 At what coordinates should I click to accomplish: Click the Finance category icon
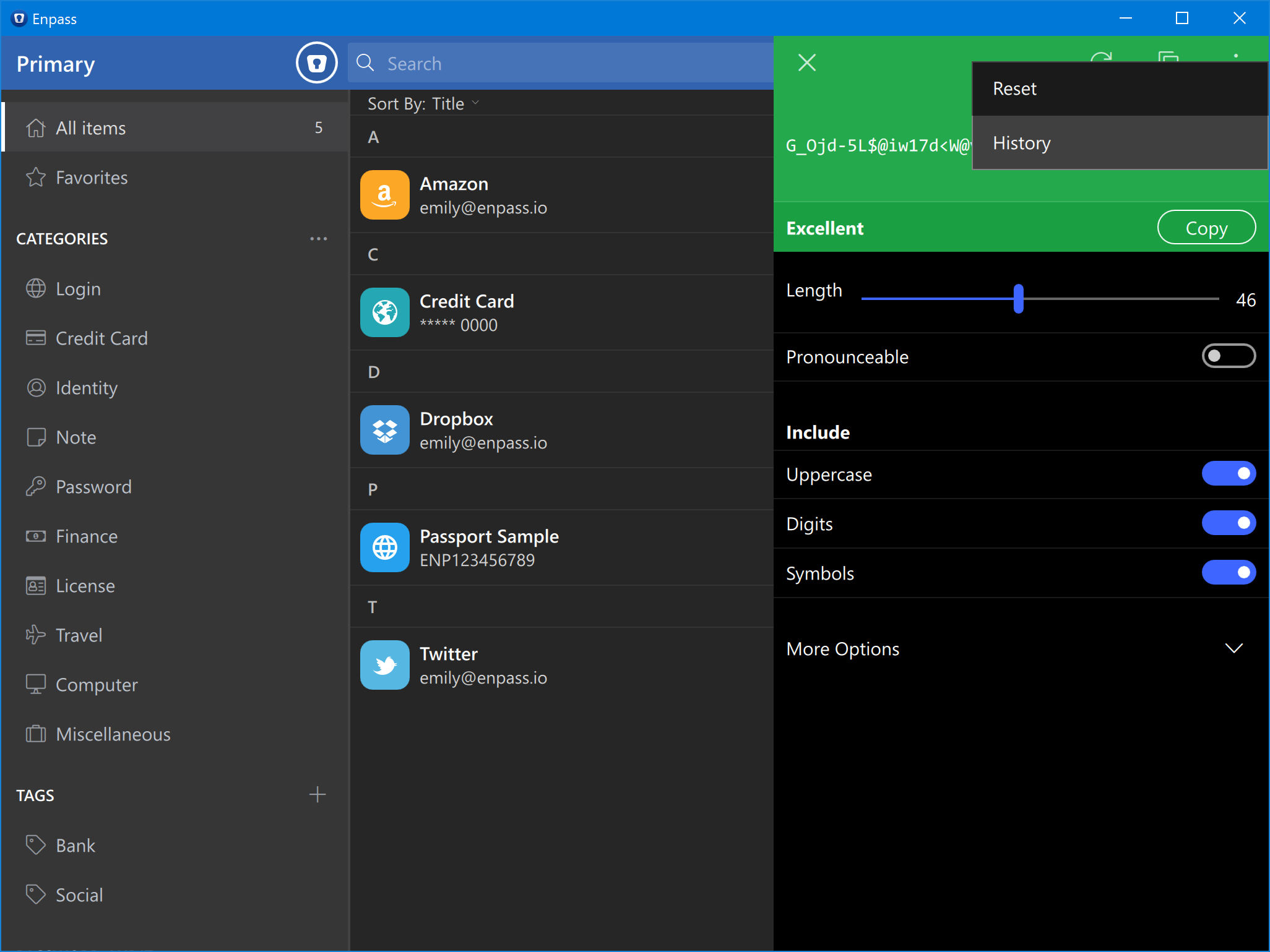pyautogui.click(x=36, y=536)
